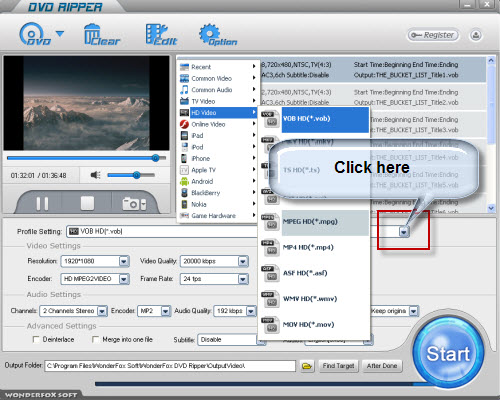The height and width of the screenshot is (400, 500).
Task: Expand the video Encoder dropdown
Action: tap(124, 279)
